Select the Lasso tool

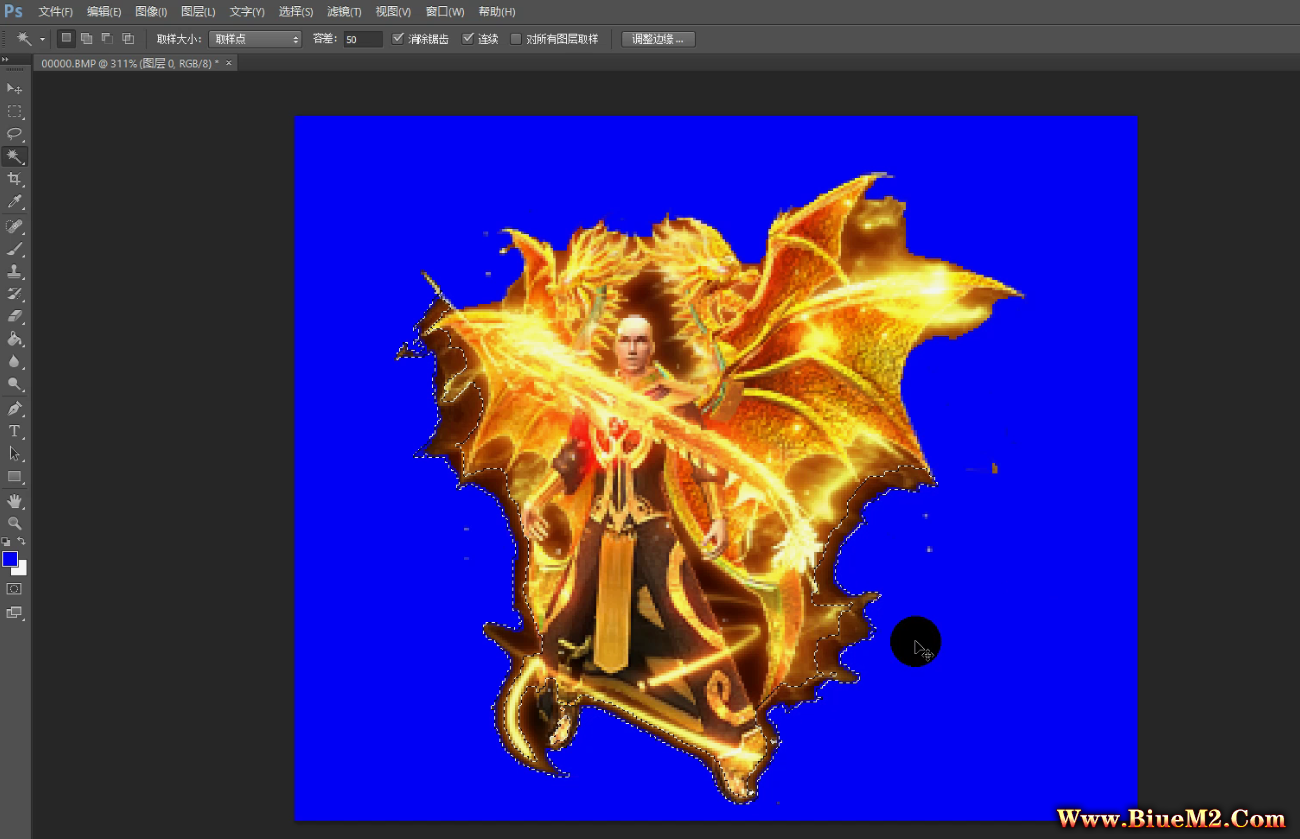pos(14,134)
